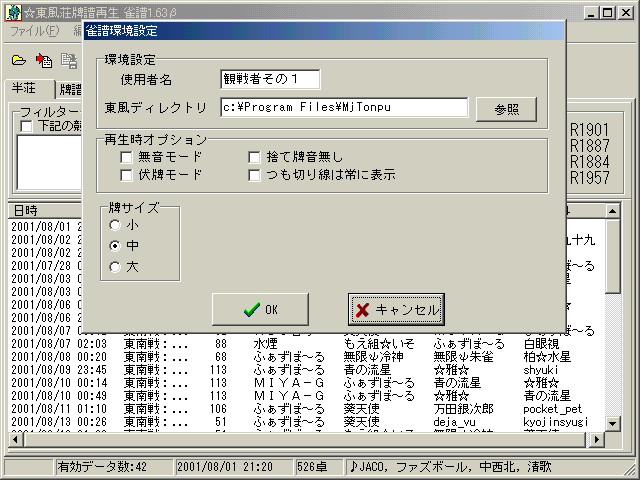Open the ファイル(F) menu
640x480 pixels.
33,31
